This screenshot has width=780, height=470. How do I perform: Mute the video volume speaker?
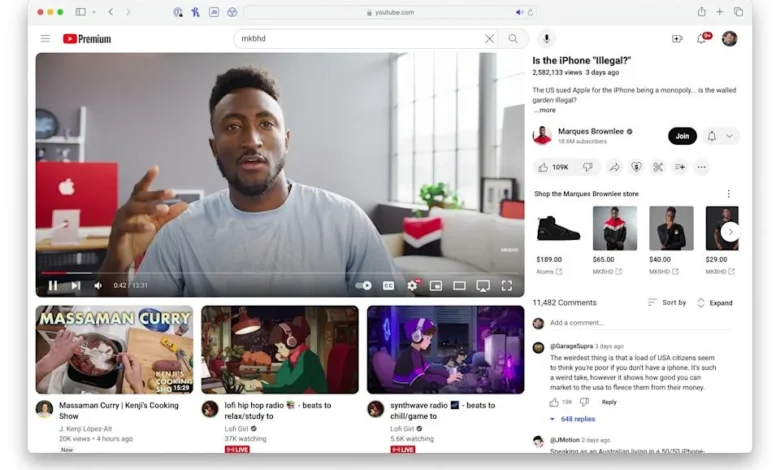point(98,285)
